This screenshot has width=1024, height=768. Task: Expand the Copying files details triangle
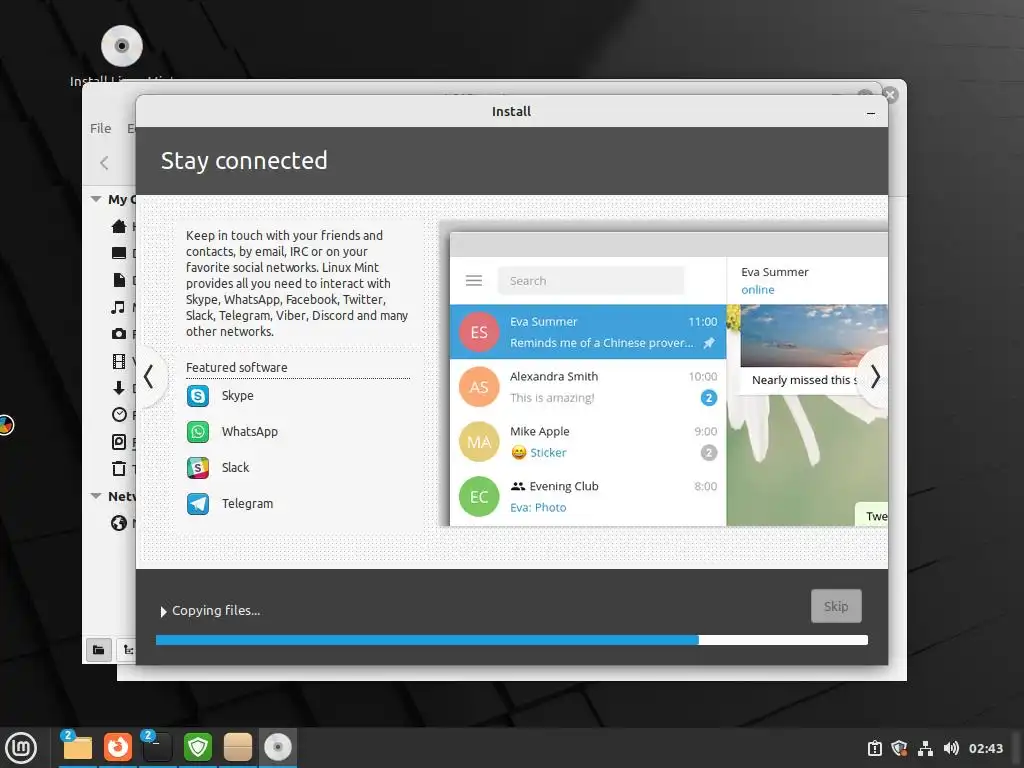[x=163, y=611]
